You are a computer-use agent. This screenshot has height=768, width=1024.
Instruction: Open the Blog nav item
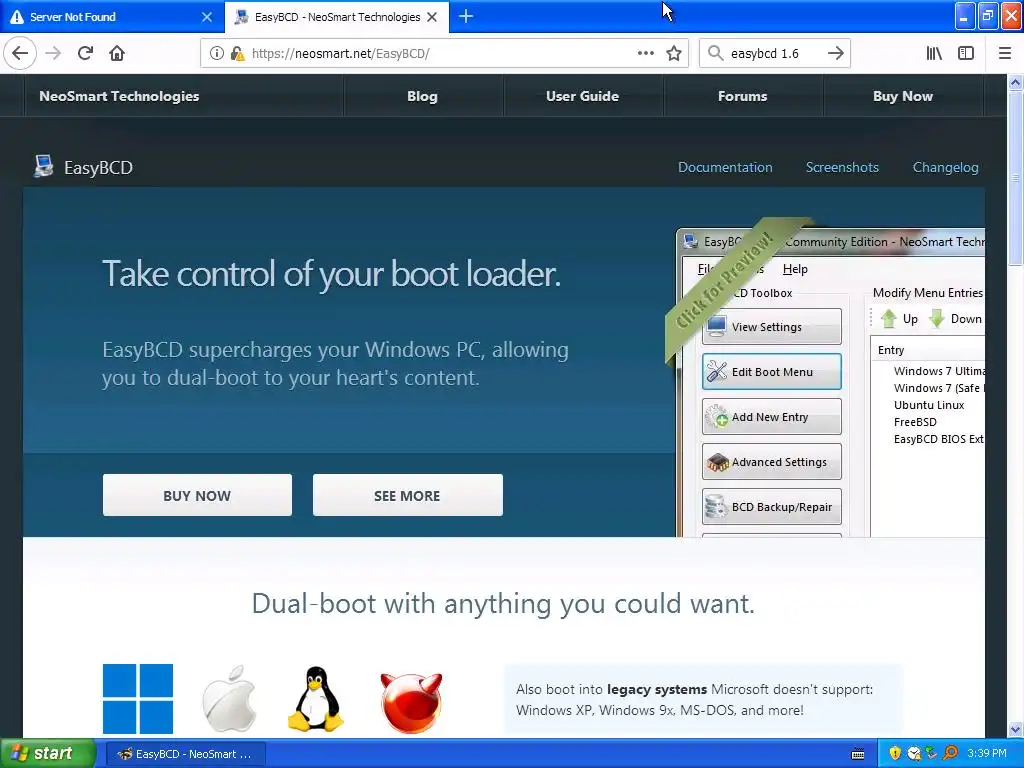[423, 96]
